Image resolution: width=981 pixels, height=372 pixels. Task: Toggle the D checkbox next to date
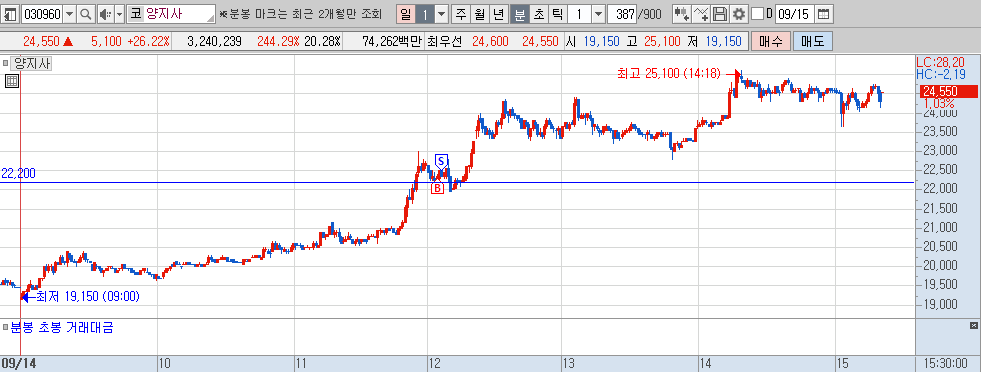[x=757, y=14]
